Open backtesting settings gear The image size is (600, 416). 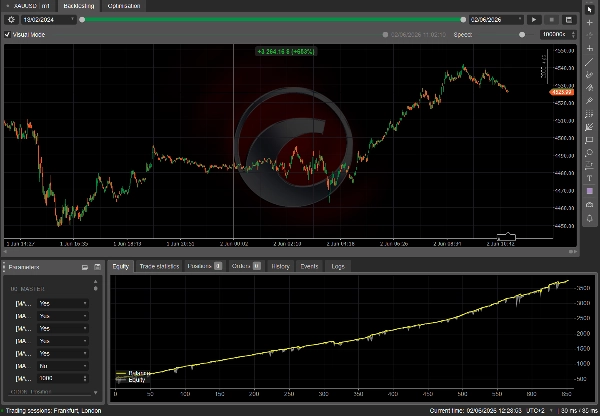point(11,20)
